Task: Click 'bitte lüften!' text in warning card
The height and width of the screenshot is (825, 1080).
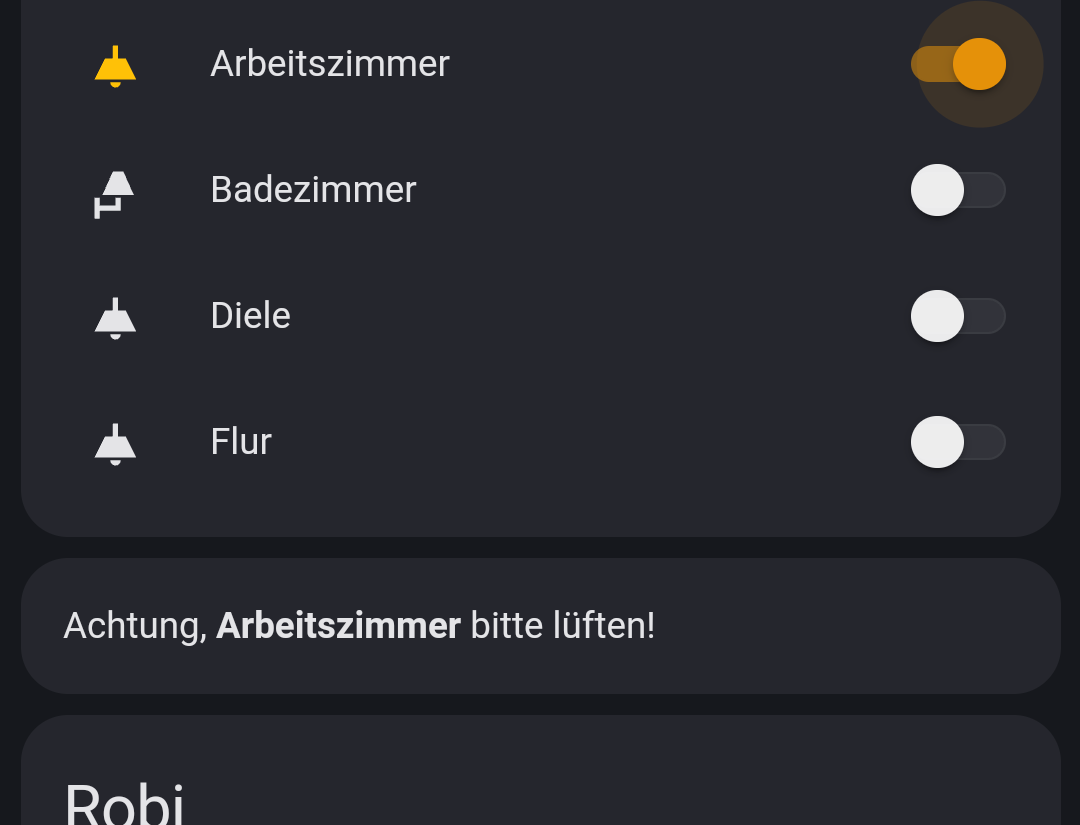Action: (563, 626)
